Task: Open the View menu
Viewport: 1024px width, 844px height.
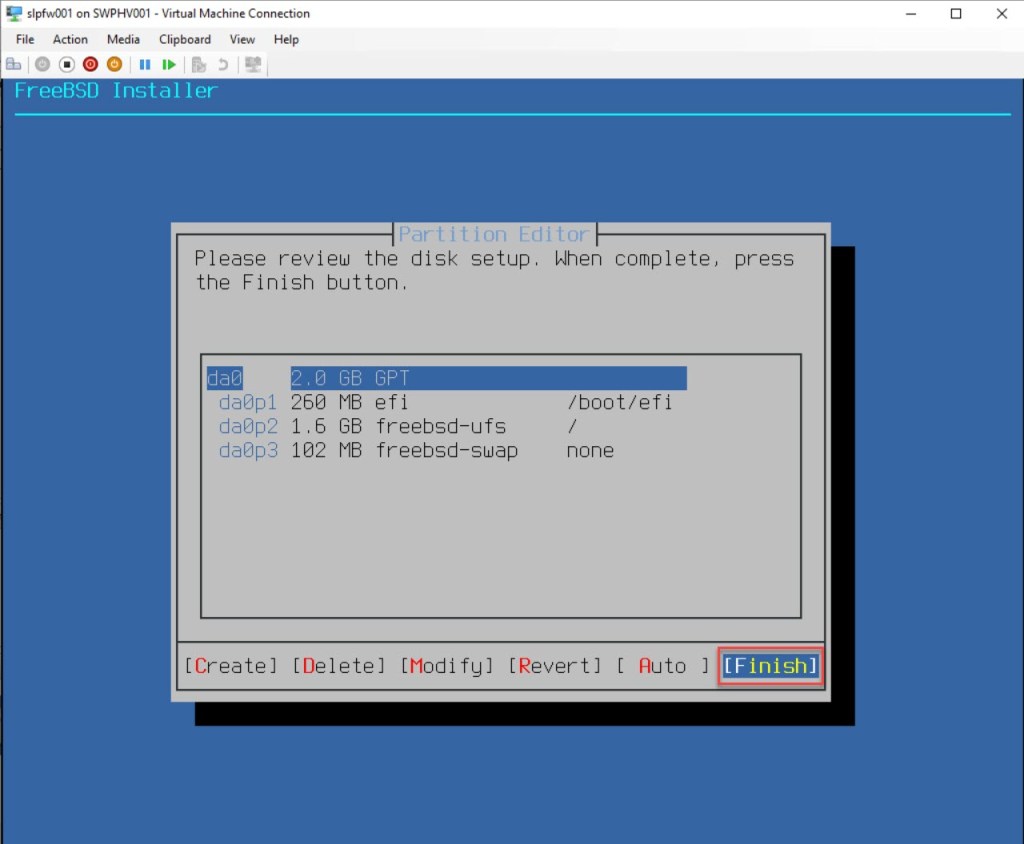Action: tap(242, 39)
